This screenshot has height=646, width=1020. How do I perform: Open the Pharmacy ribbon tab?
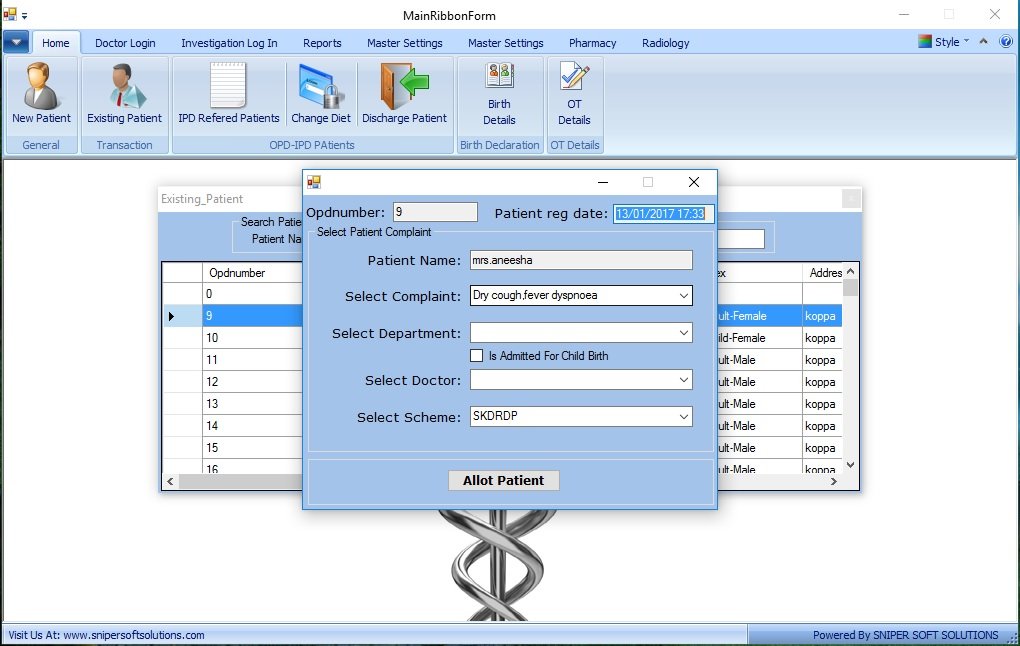592,43
